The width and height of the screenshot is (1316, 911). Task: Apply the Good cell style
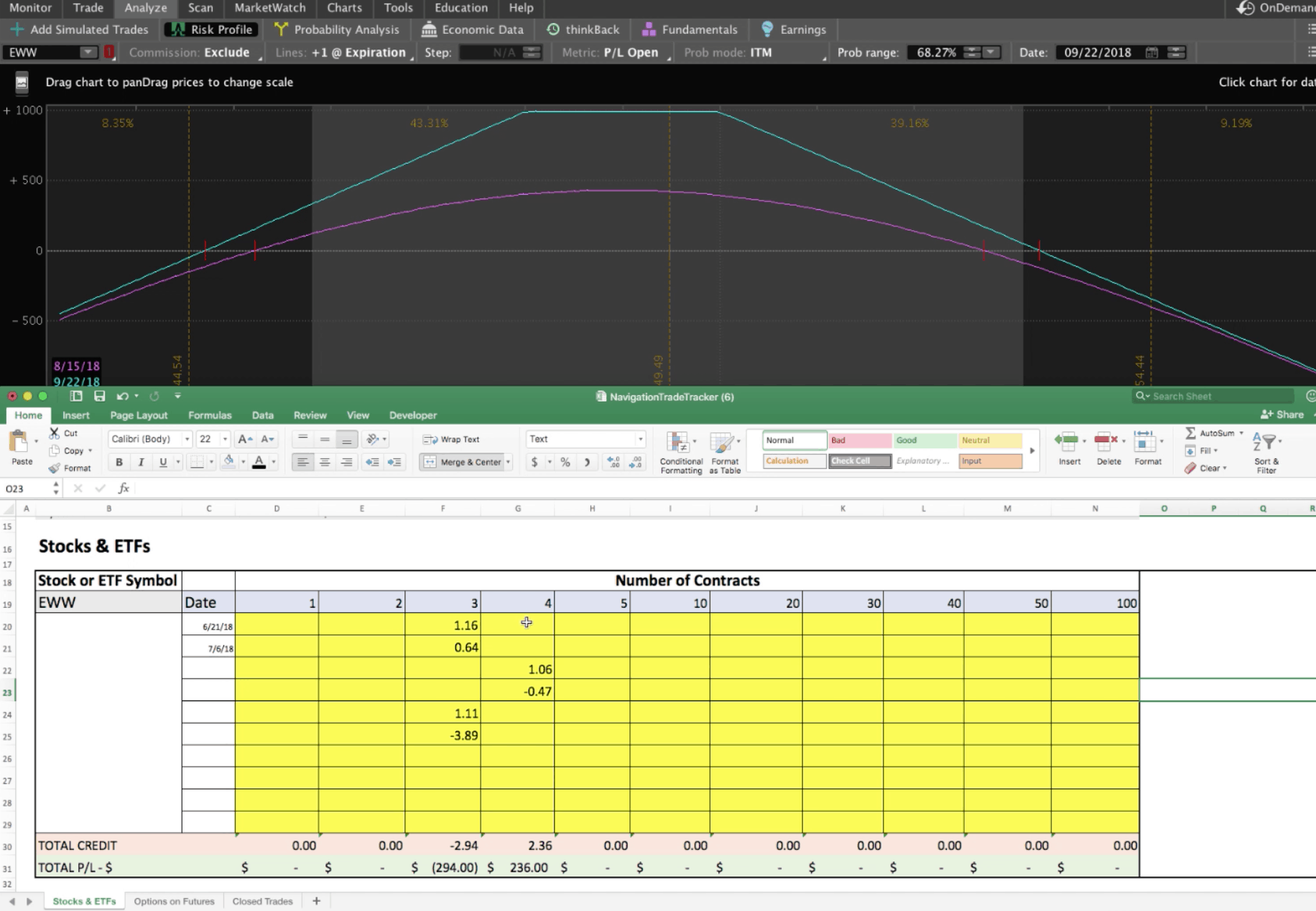(925, 440)
